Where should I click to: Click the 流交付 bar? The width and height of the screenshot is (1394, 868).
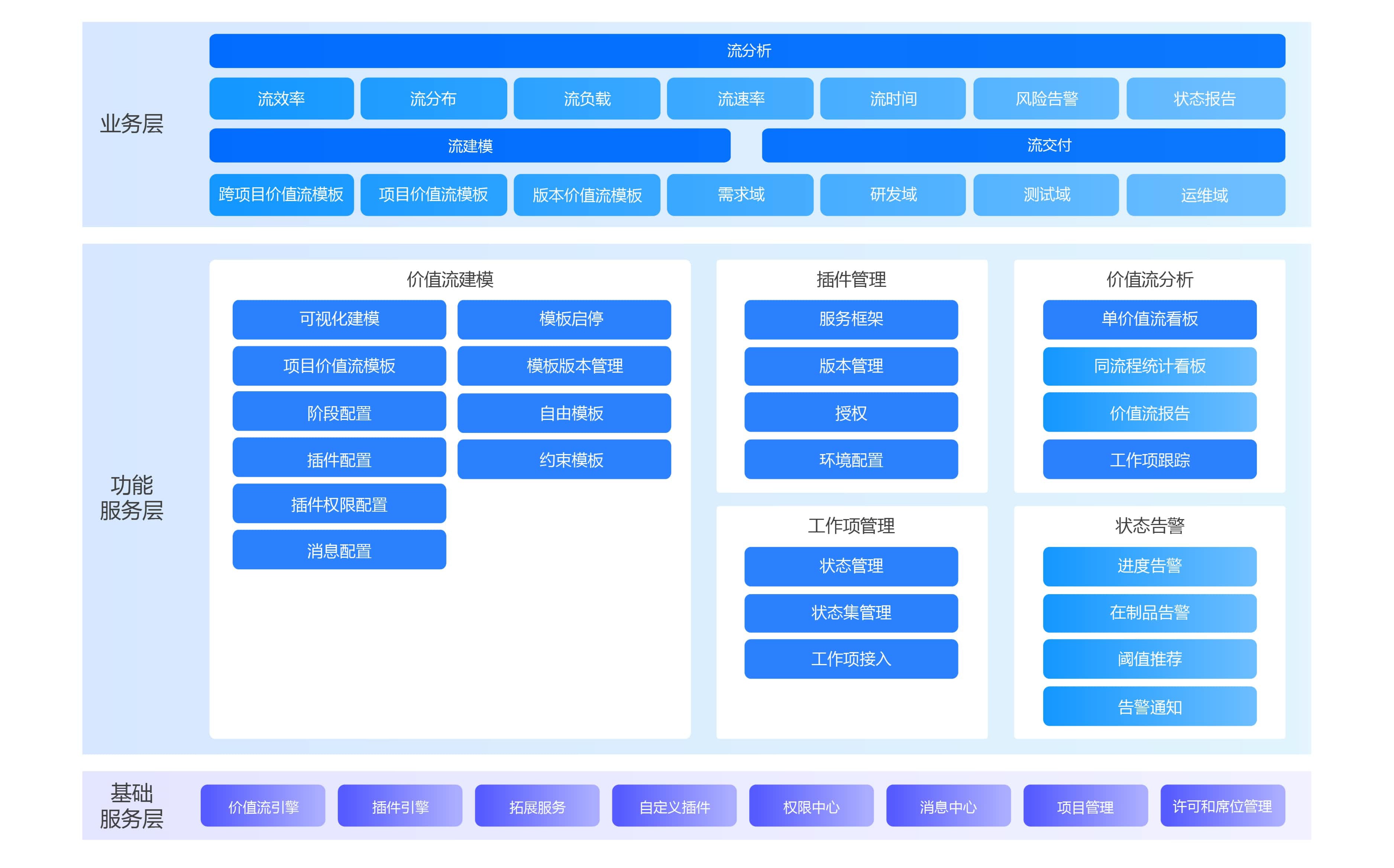pos(1022,146)
